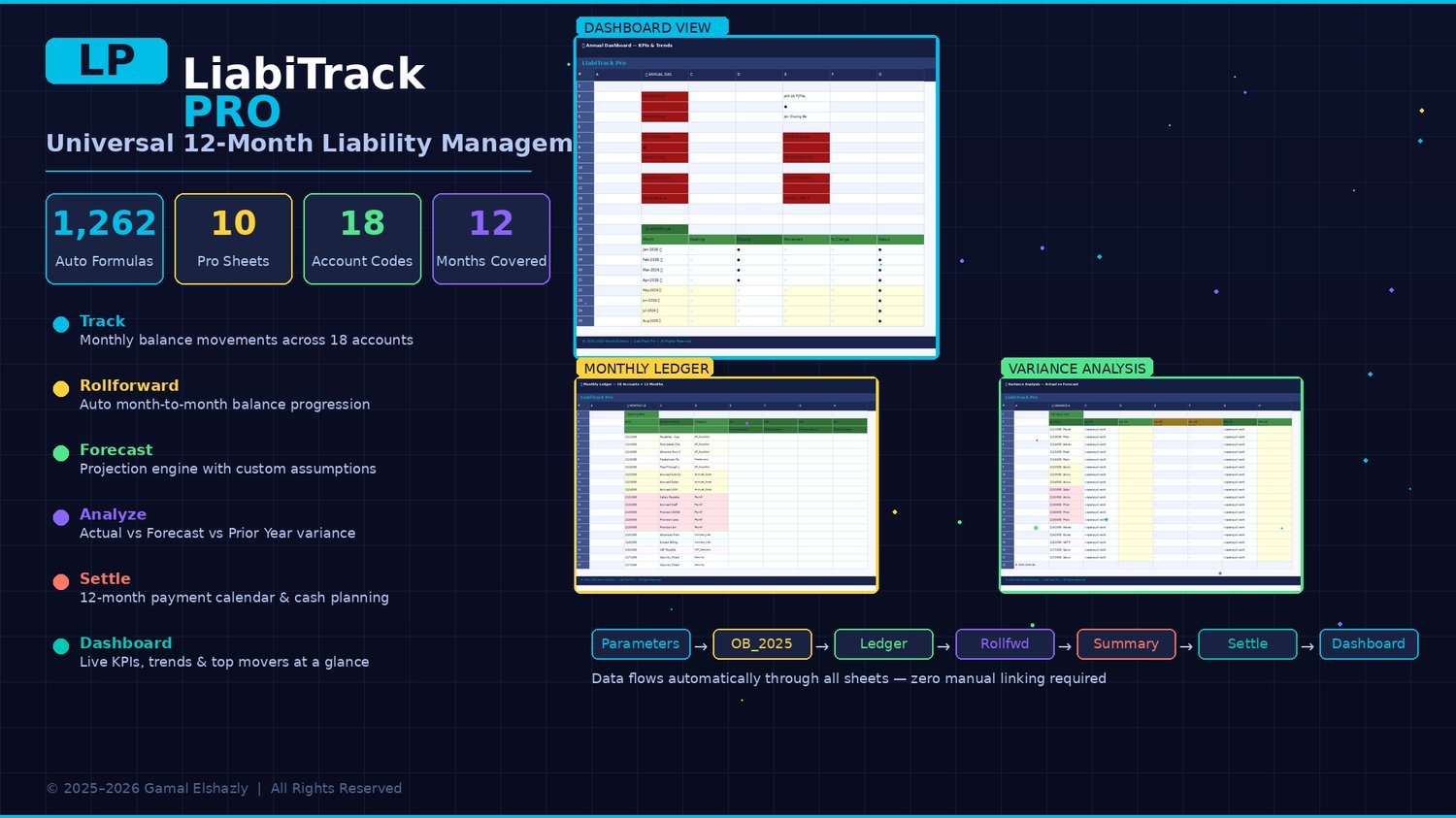
Task: Select the Summary flow chip
Action: 1126,644
